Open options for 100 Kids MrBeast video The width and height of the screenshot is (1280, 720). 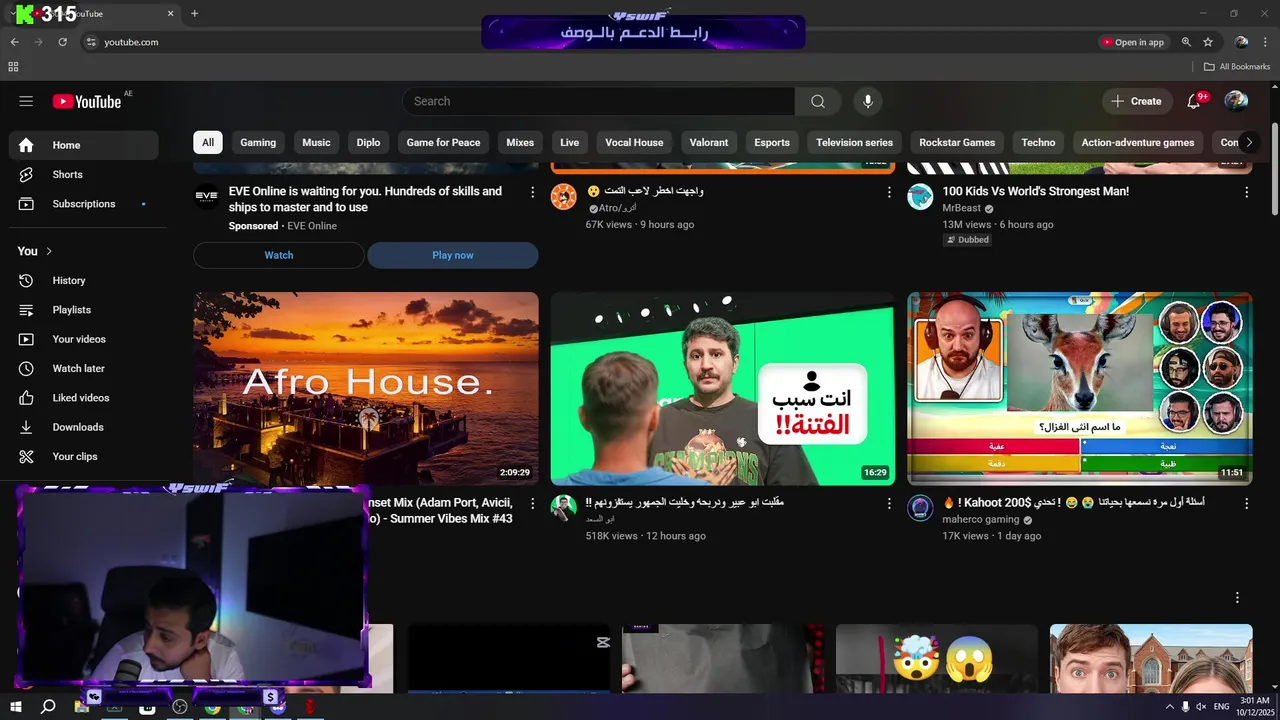coord(1246,192)
